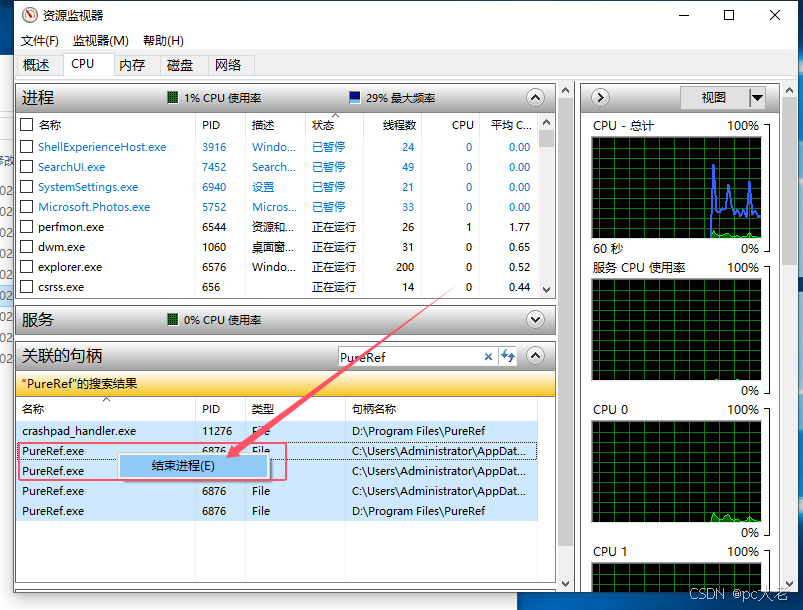Image resolution: width=803 pixels, height=610 pixels.
Task: Select PureRef.exe row with D:\Program Files\PureRef
Action: click(x=277, y=511)
